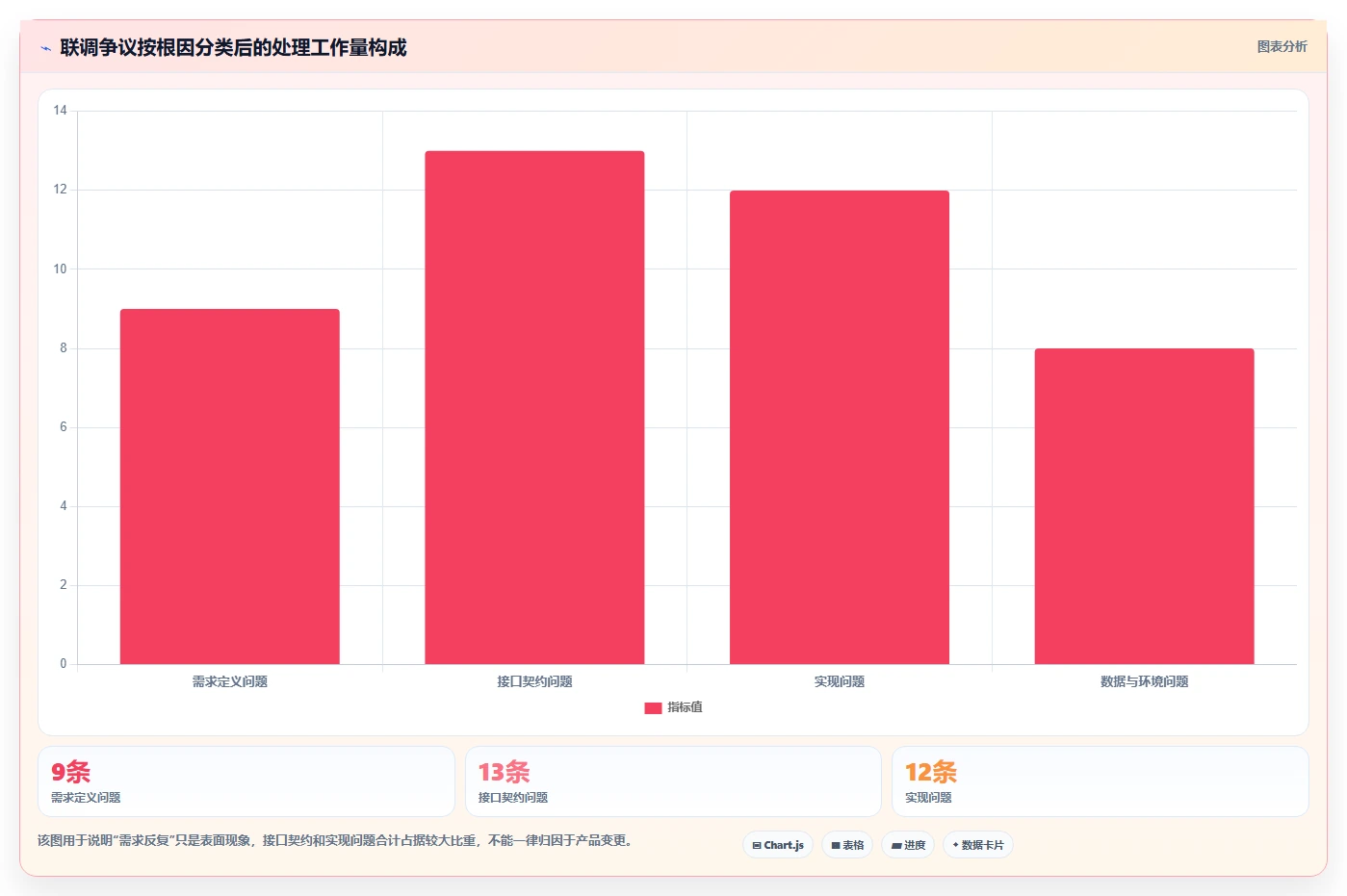Click the x-axis label 数据与环境问题
Screen dimensions: 1347x896
1144,681
